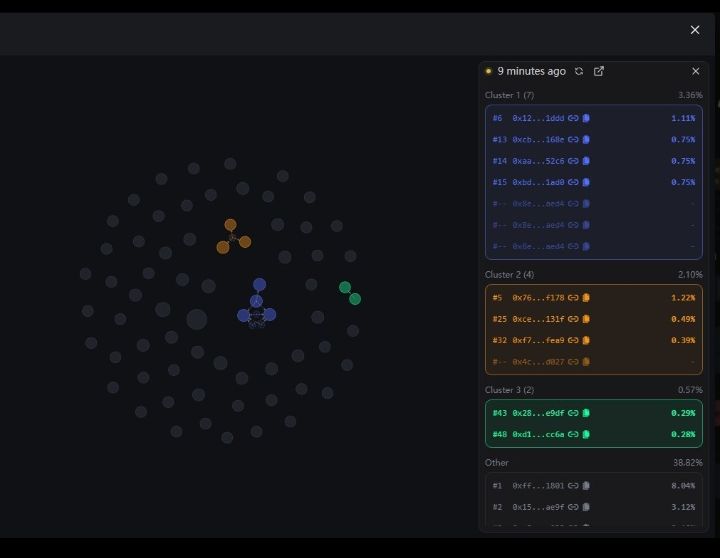Copy address 0x12...1ddd with clipboard icon
Image resolution: width=720 pixels, height=558 pixels.
[587, 118]
